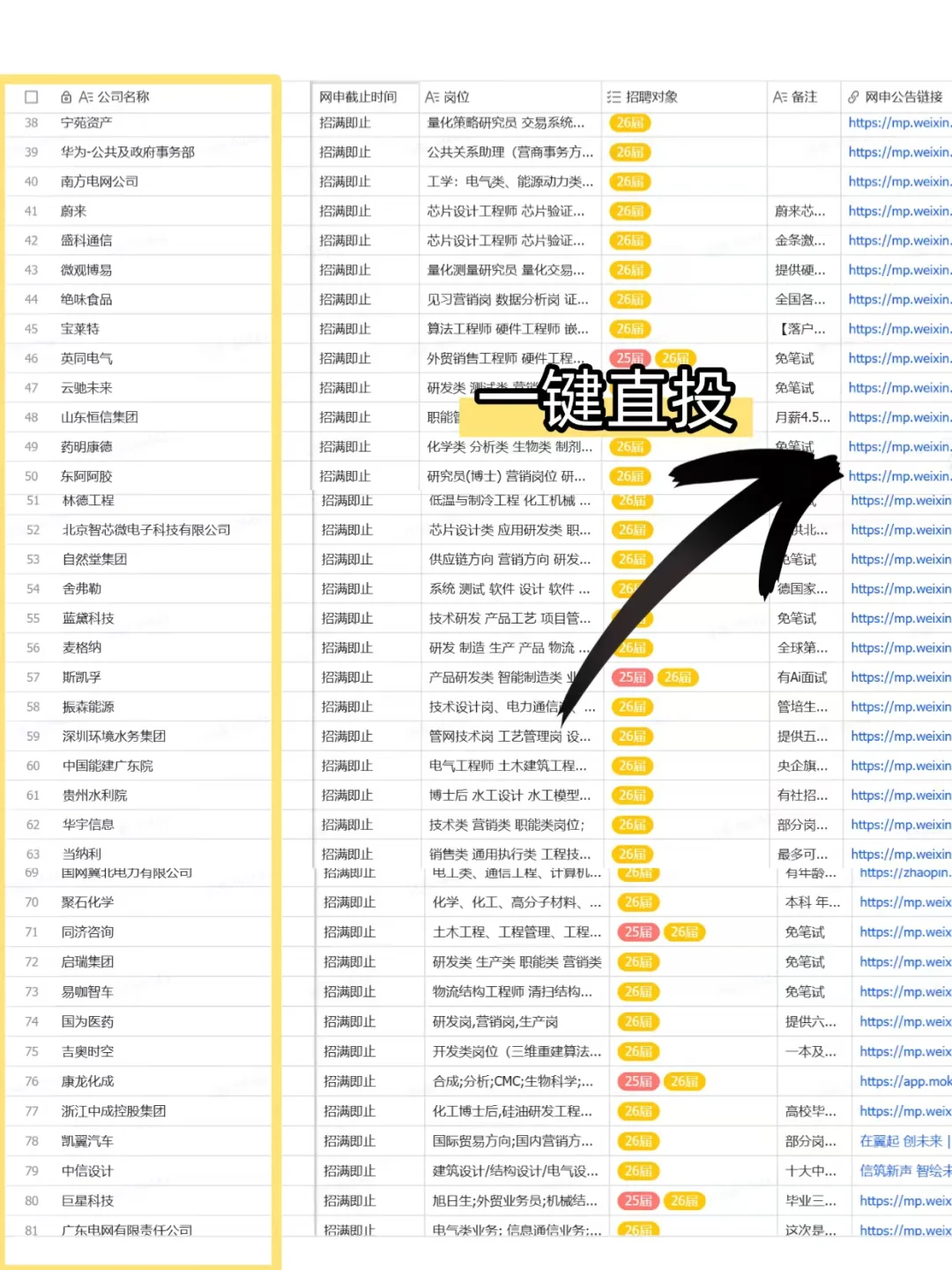952x1270 pixels.
Task: Select company cell 中国能建广东院
Action: [108, 766]
